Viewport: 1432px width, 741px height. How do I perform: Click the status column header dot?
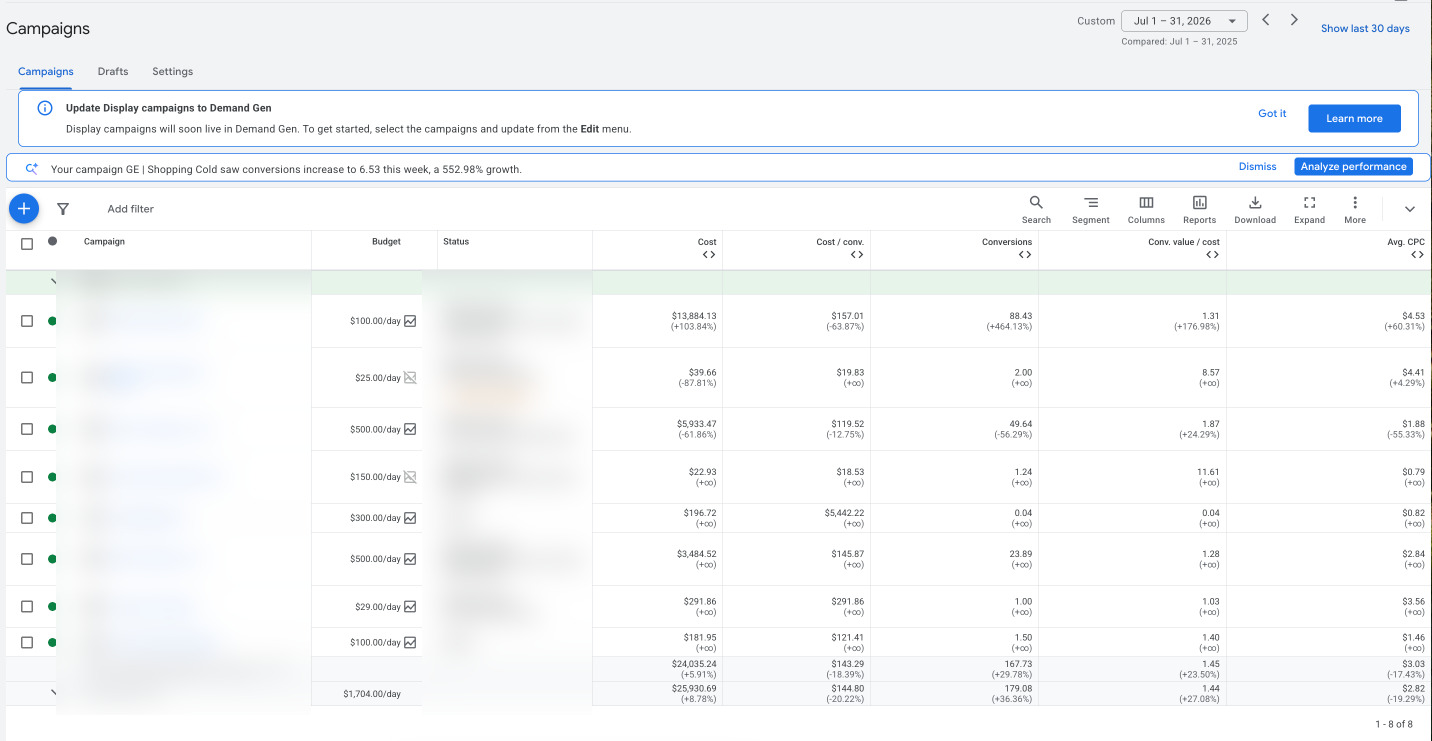tap(52, 241)
